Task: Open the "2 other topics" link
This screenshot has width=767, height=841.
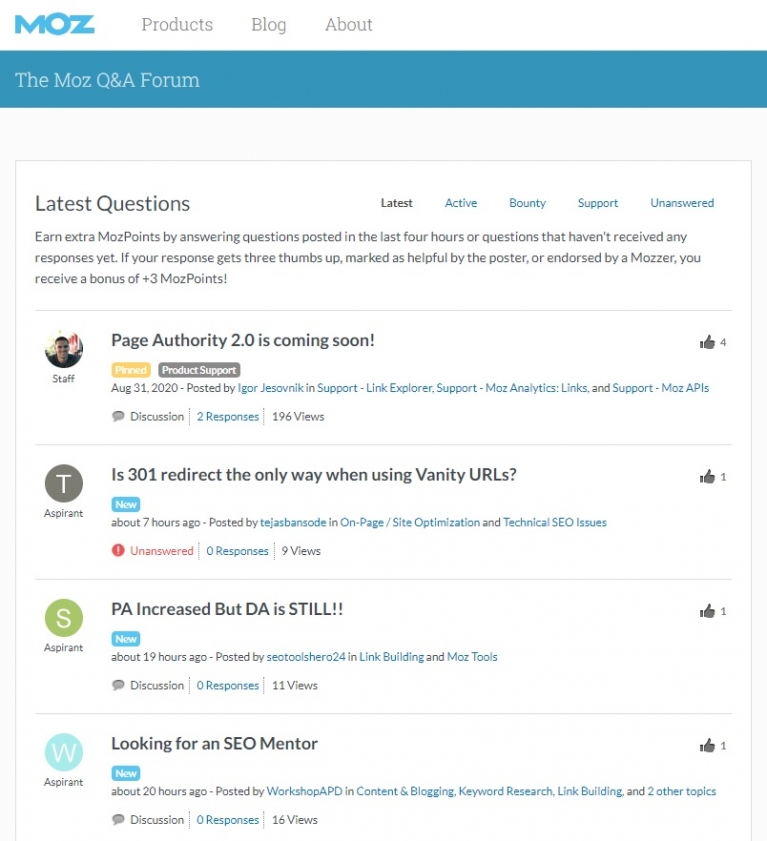Action: point(682,791)
